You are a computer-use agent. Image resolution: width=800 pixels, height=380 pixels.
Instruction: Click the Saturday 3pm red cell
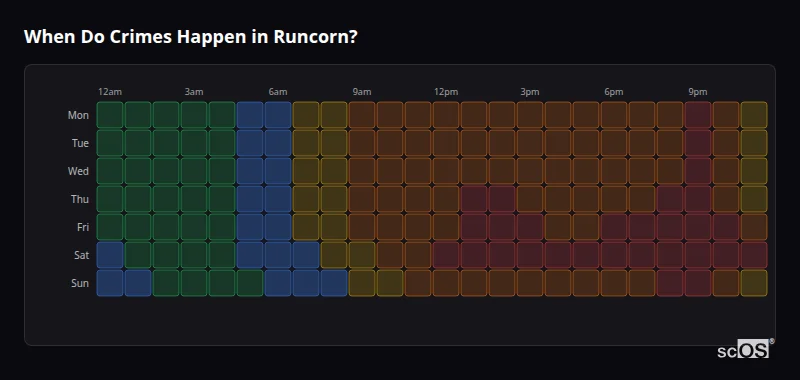[x=530, y=255]
